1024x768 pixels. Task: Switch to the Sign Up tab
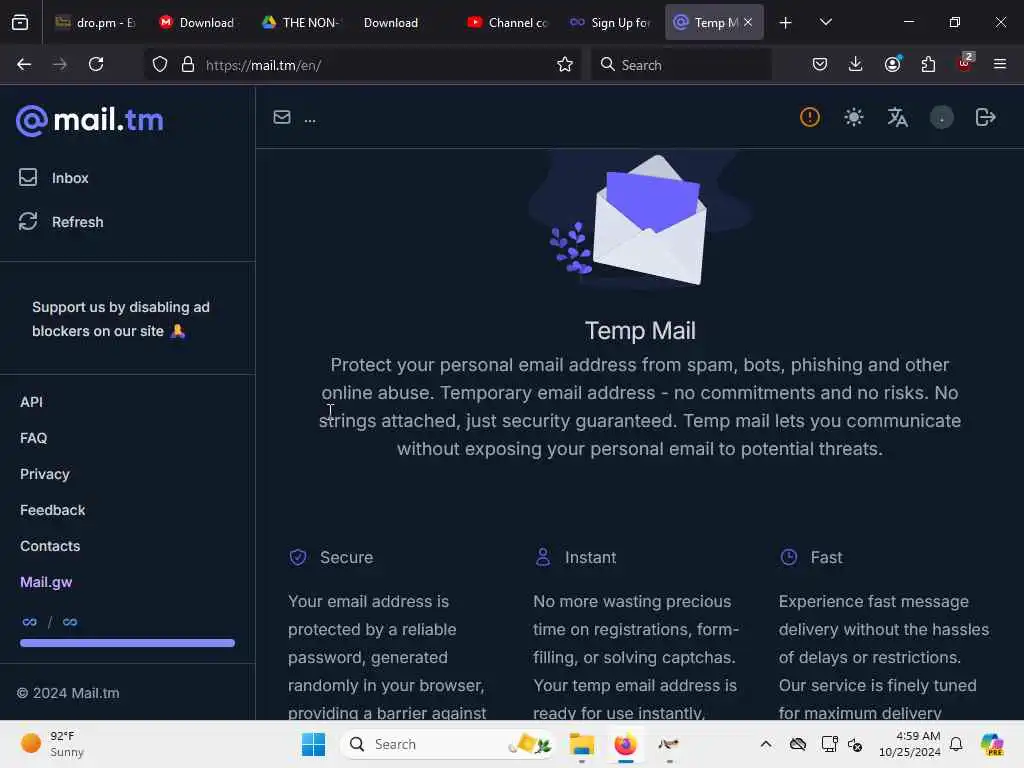611,23
